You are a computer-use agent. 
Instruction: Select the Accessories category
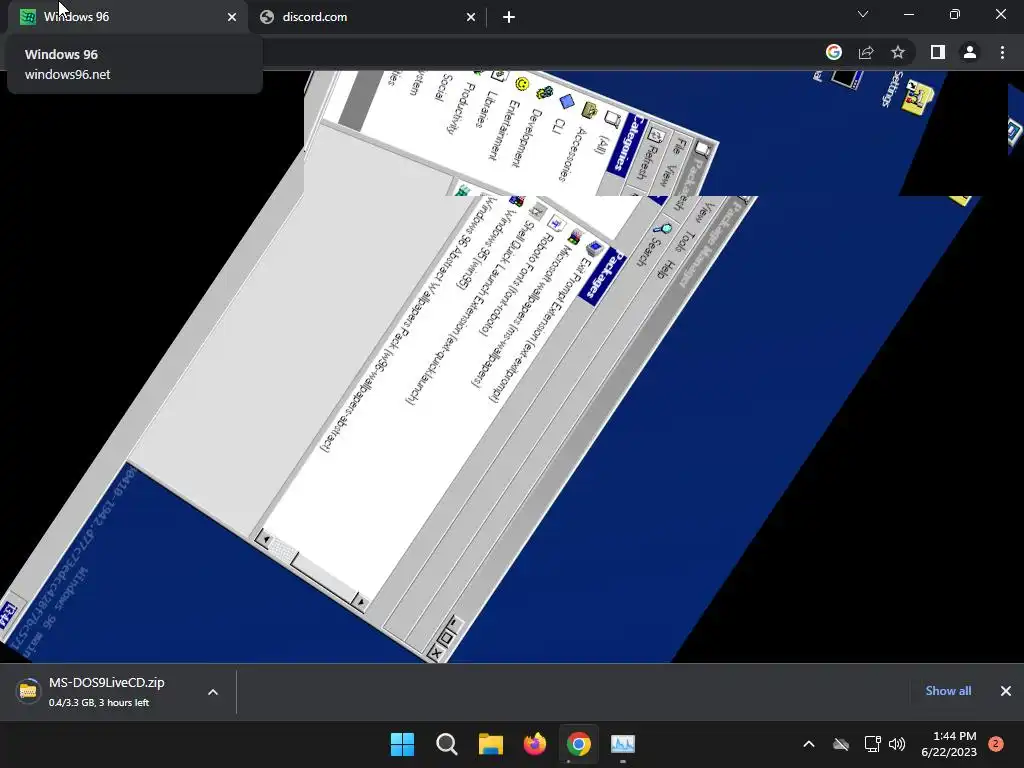click(x=573, y=153)
